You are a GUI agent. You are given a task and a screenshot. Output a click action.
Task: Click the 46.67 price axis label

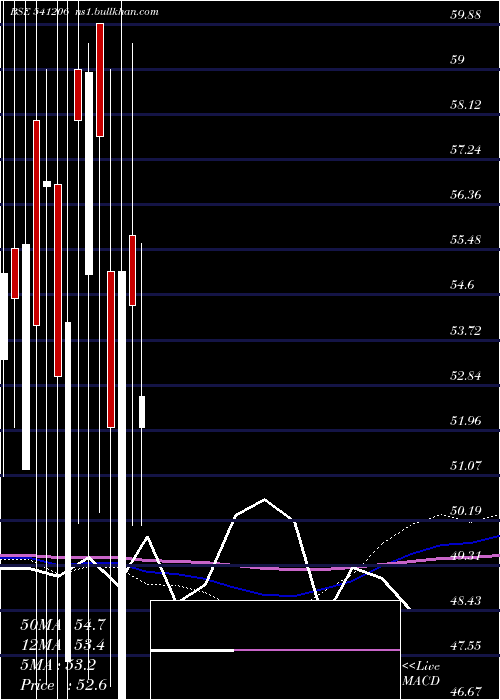coord(465,692)
